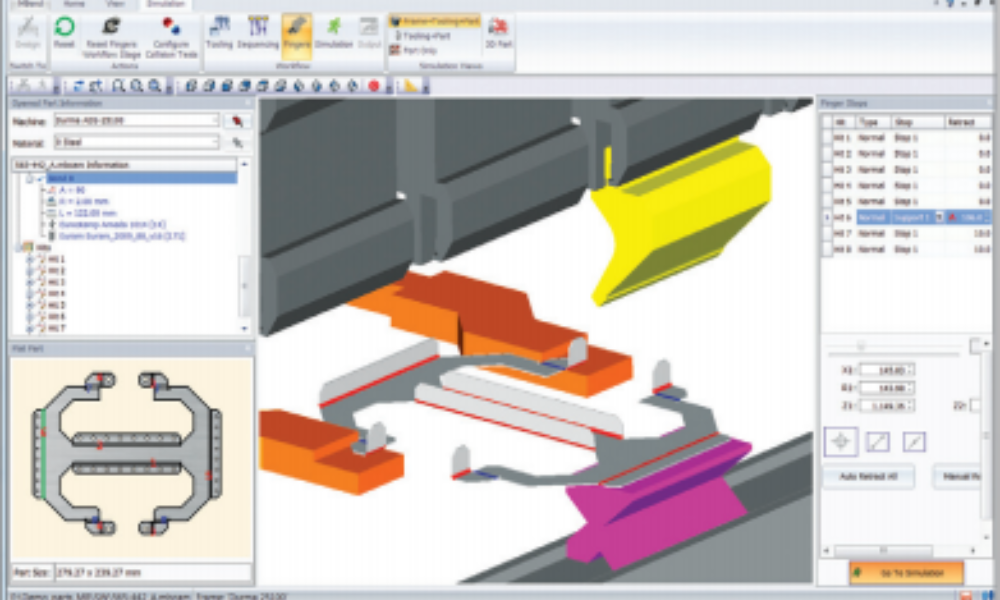The height and width of the screenshot is (600, 1000).
Task: Select the Sequencing workflow icon
Action: pyautogui.click(x=257, y=31)
